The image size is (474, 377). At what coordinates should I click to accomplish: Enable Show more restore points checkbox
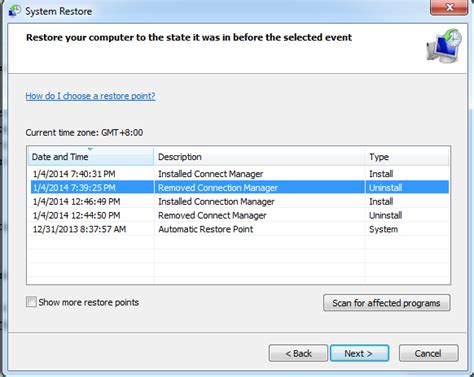tap(31, 302)
